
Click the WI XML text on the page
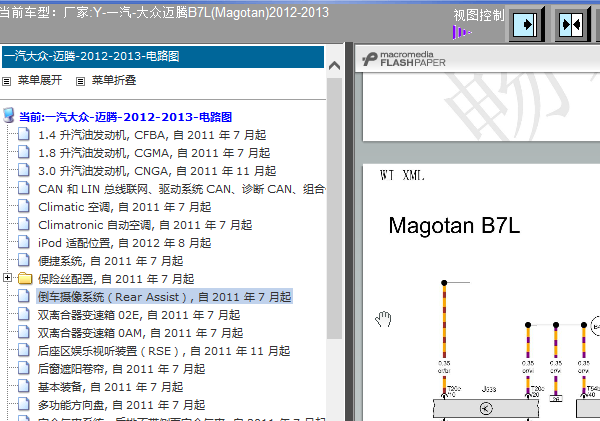(402, 176)
